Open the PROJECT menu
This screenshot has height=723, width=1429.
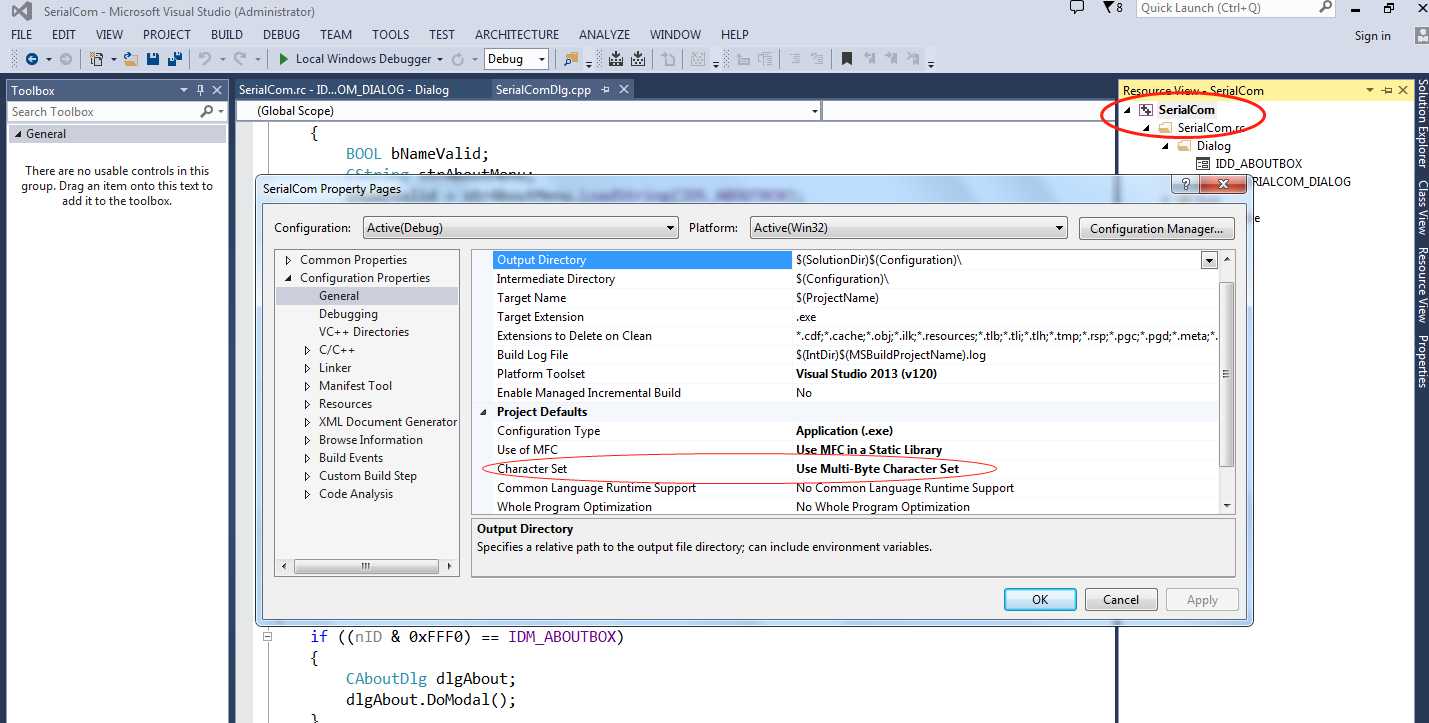[167, 35]
